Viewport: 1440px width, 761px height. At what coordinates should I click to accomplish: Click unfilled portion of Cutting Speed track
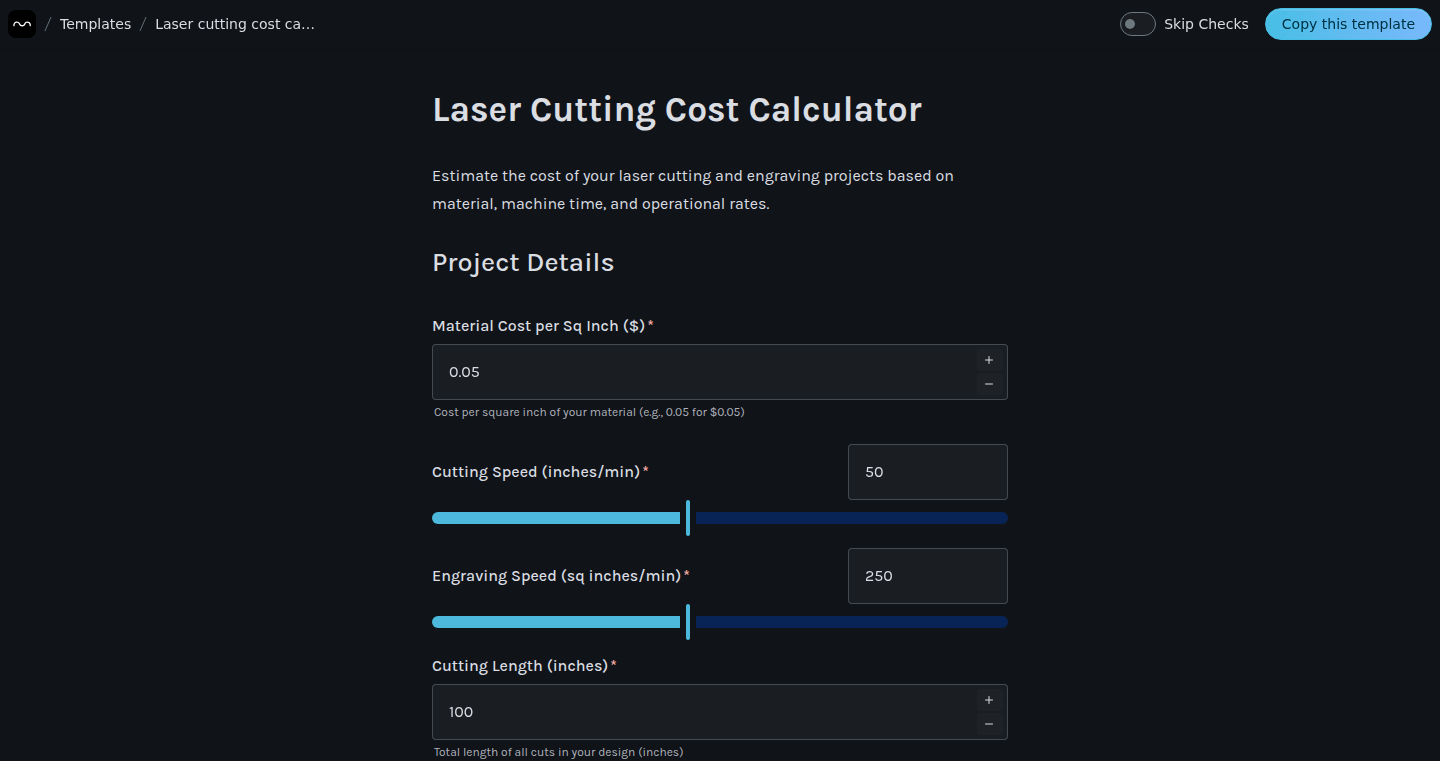tap(851, 518)
